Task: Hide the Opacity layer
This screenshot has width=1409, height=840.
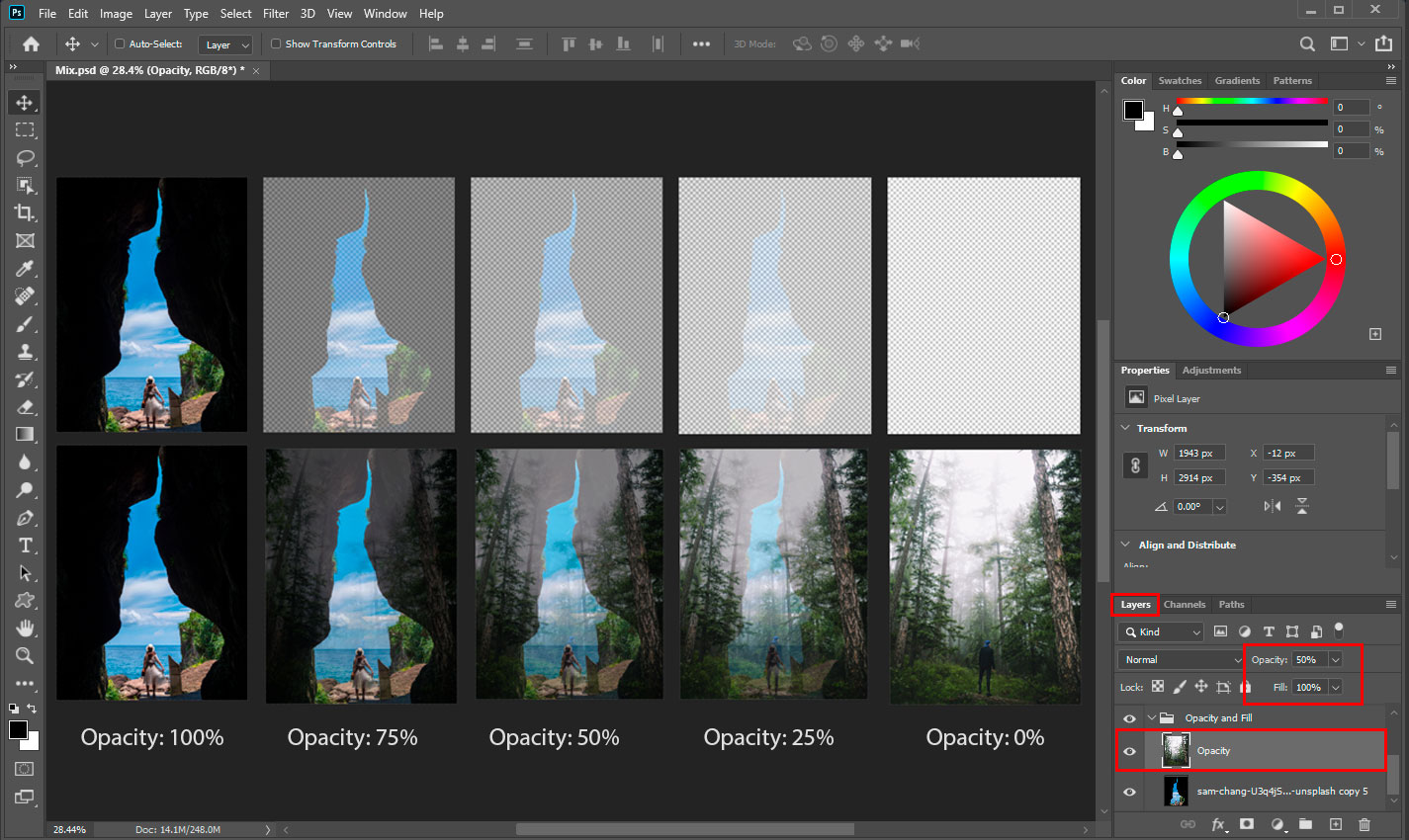Action: (x=1129, y=750)
